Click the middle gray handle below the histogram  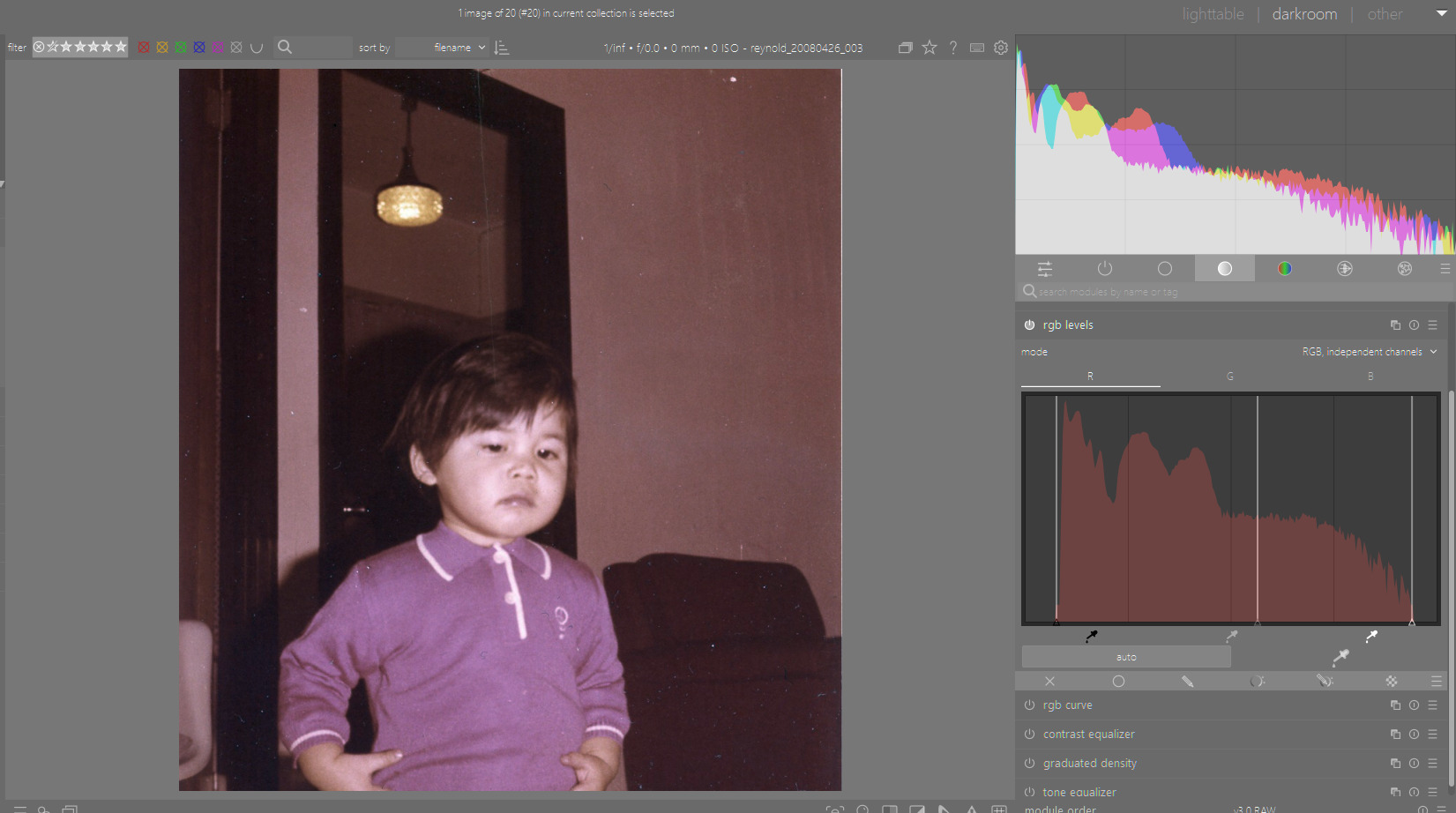[x=1257, y=623]
